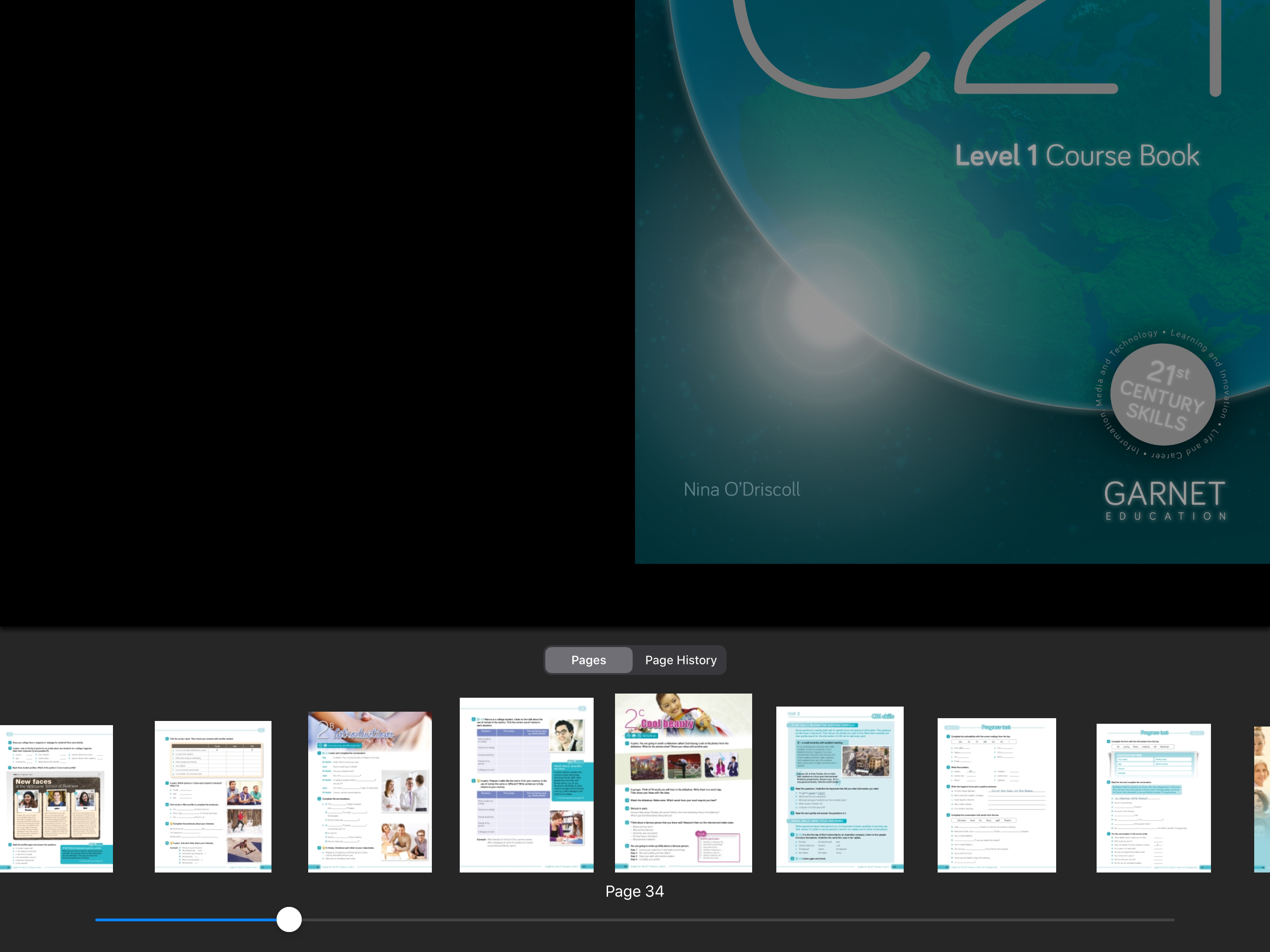
Task: Tap the 21st Century Skills badge
Action: pyautogui.click(x=1163, y=396)
